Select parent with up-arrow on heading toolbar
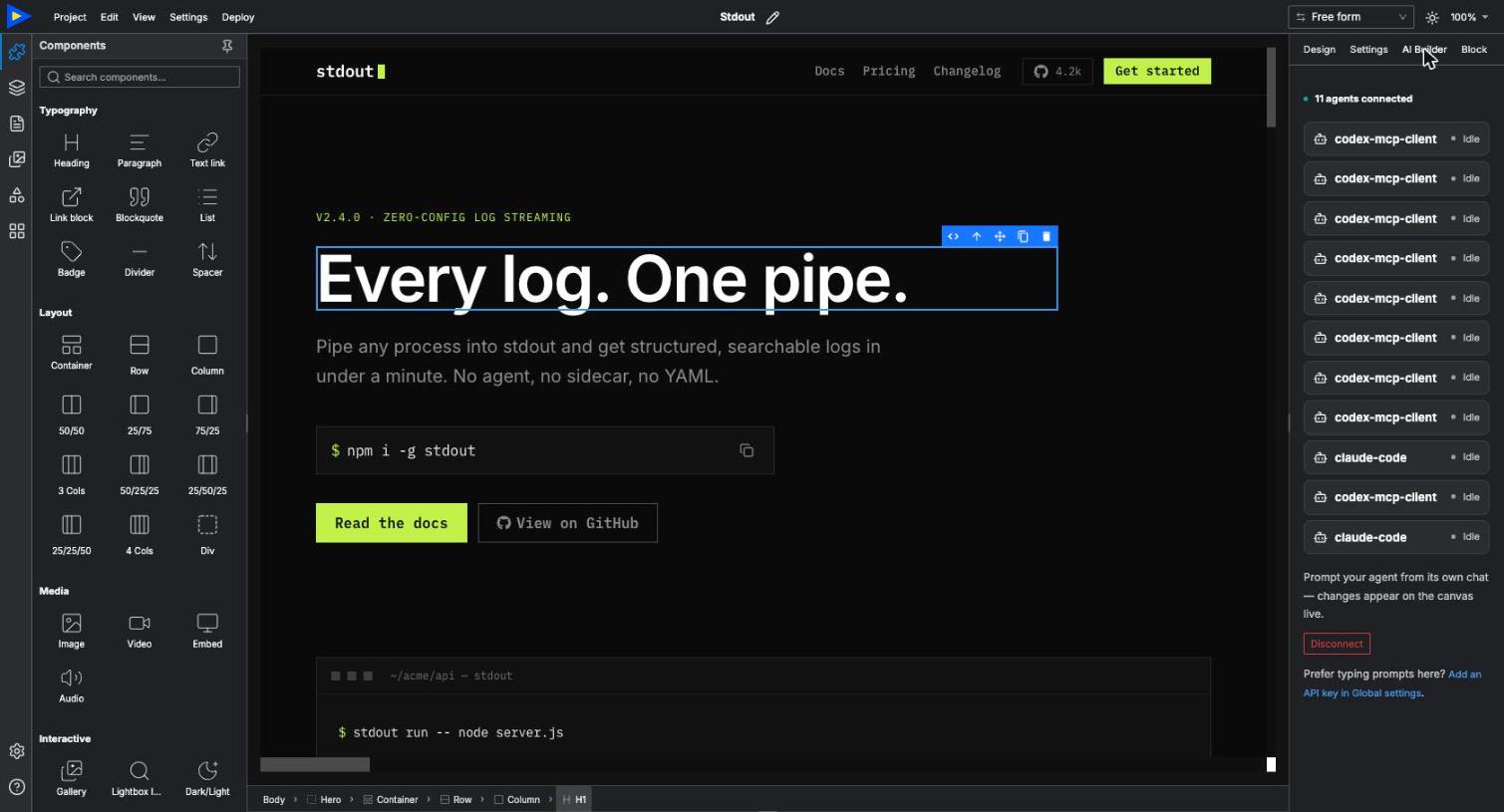Screen dimensions: 1504x812 (977, 236)
